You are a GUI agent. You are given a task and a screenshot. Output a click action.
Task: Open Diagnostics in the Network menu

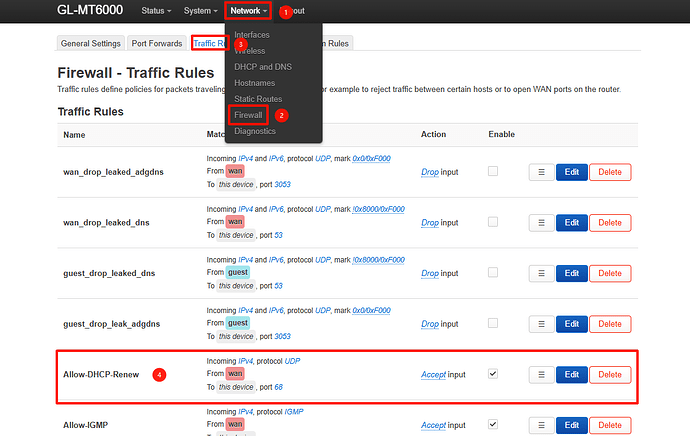click(253, 131)
